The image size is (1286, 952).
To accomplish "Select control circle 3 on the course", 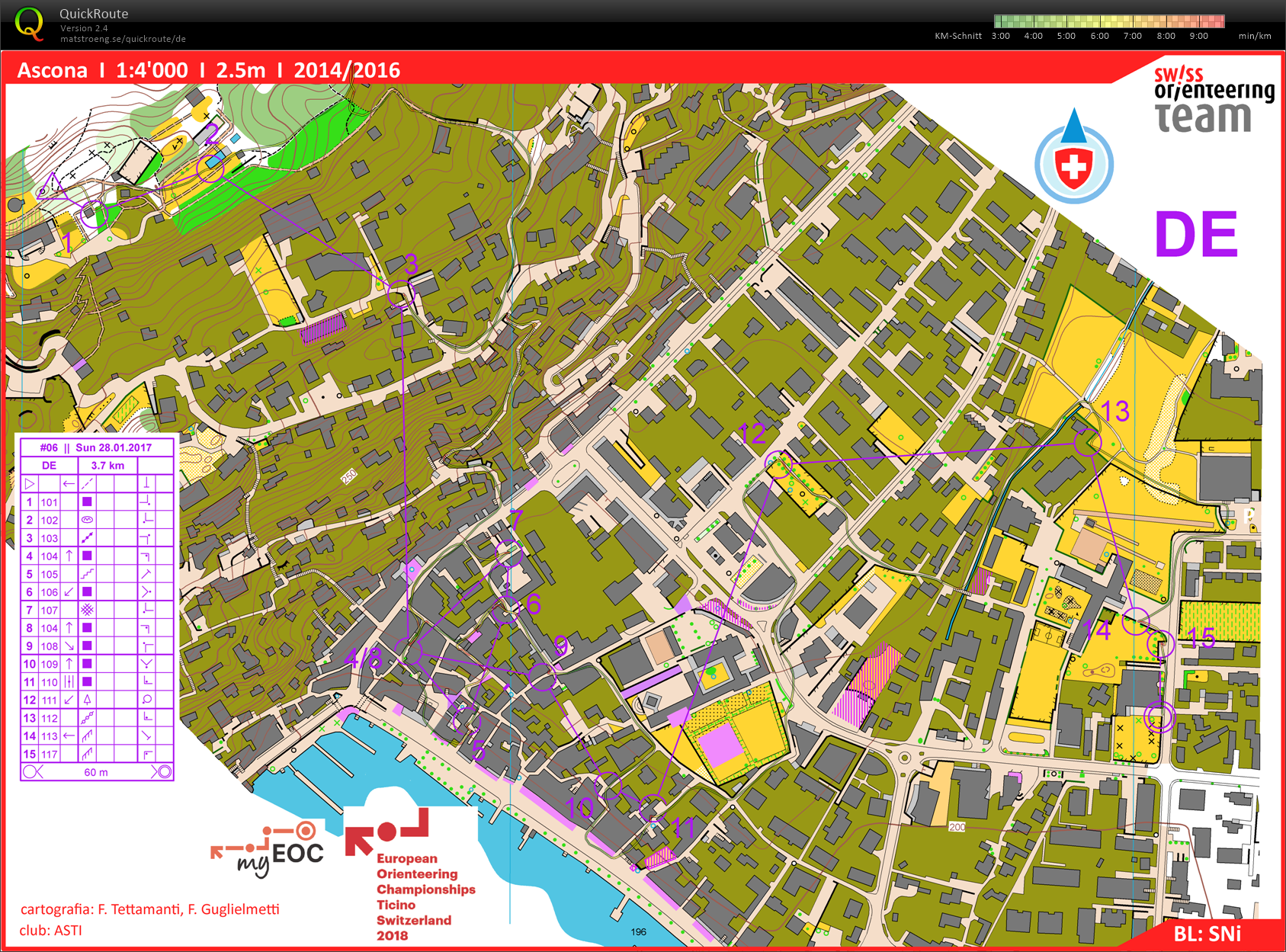I will tap(400, 294).
